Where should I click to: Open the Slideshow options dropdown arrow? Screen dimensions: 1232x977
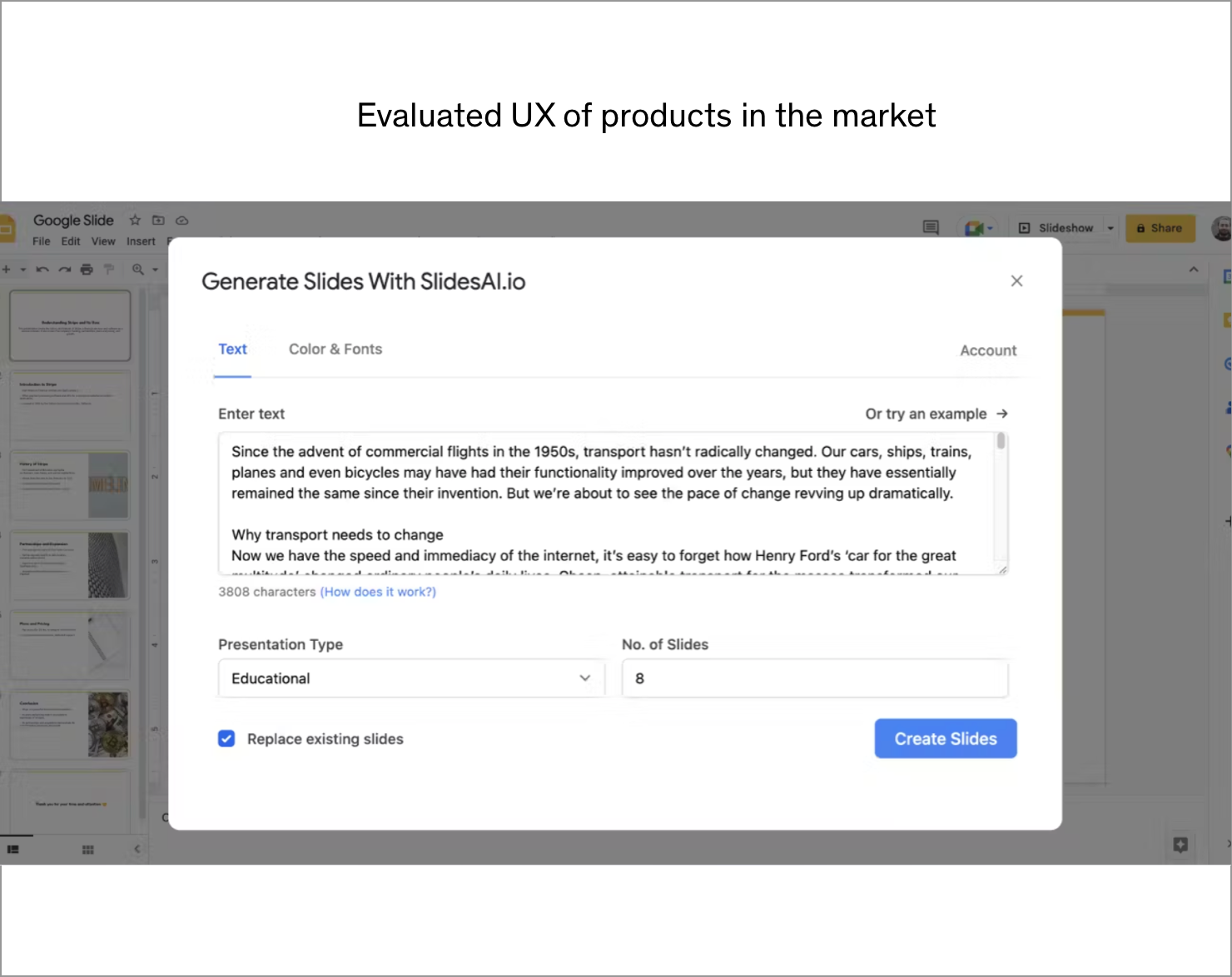(x=1110, y=228)
